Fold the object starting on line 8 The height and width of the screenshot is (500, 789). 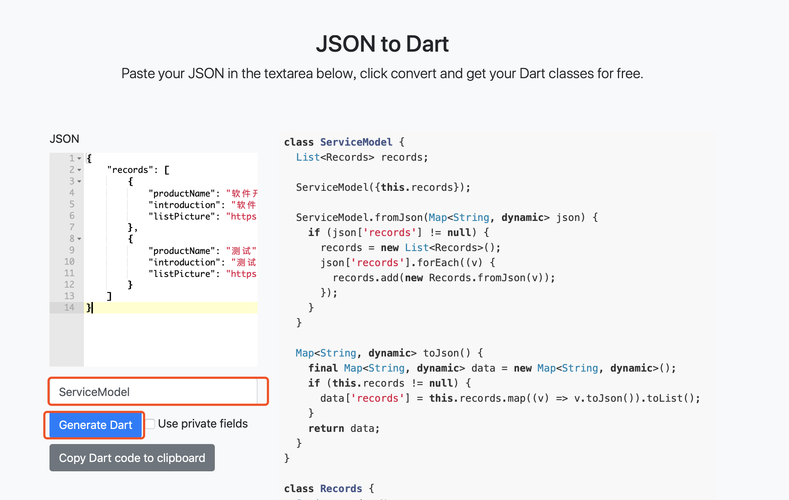[79, 239]
